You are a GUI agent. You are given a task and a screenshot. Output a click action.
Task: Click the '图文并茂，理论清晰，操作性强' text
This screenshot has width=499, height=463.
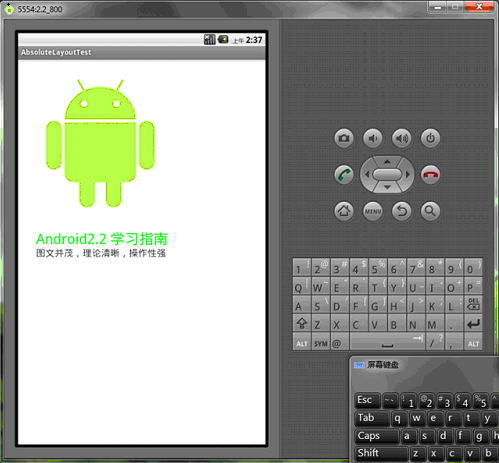(x=101, y=253)
